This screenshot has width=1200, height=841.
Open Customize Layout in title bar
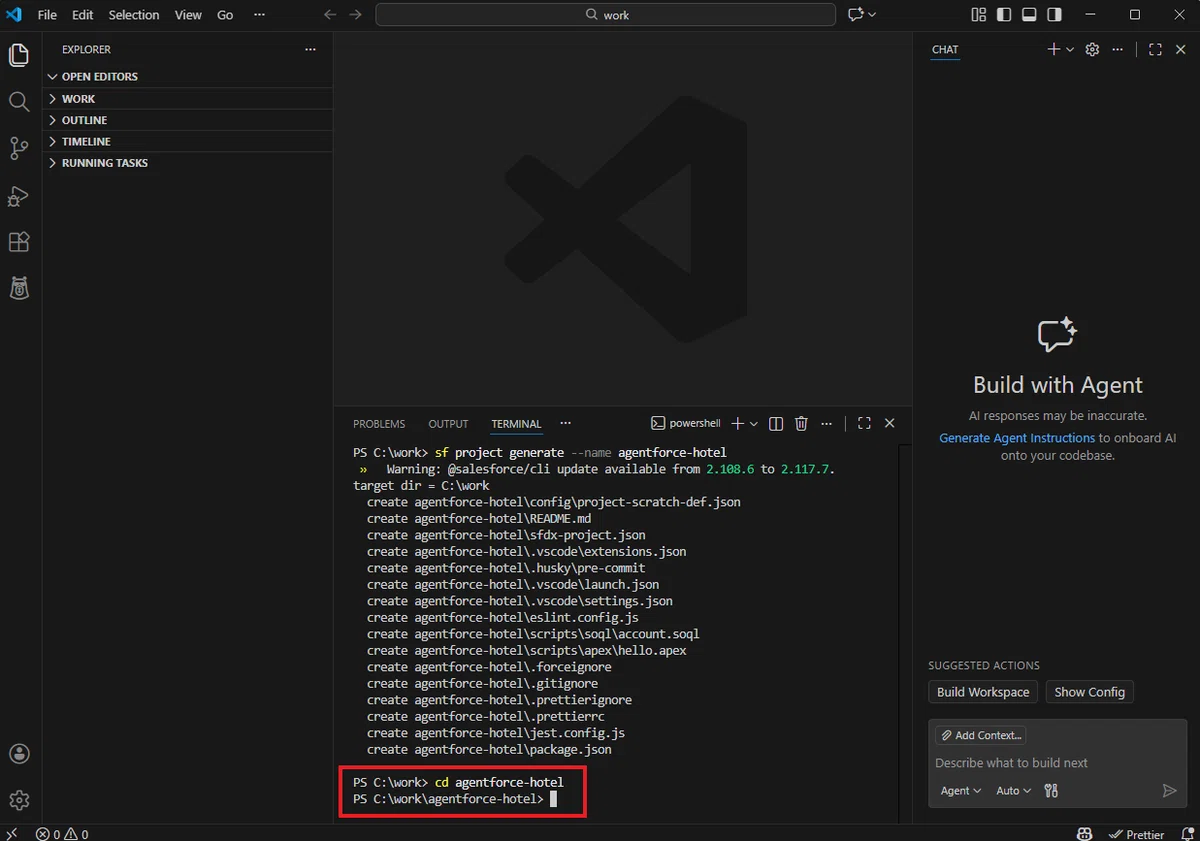[978, 15]
